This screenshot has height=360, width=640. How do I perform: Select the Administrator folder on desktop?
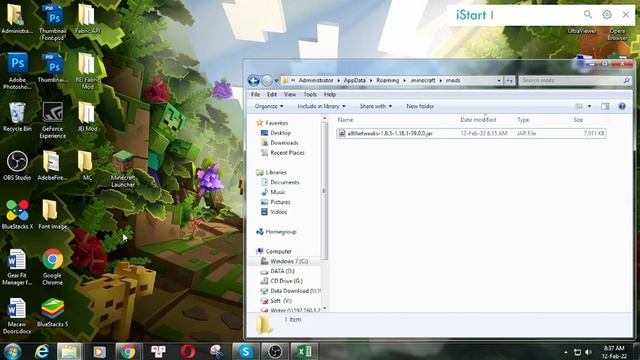[x=17, y=19]
